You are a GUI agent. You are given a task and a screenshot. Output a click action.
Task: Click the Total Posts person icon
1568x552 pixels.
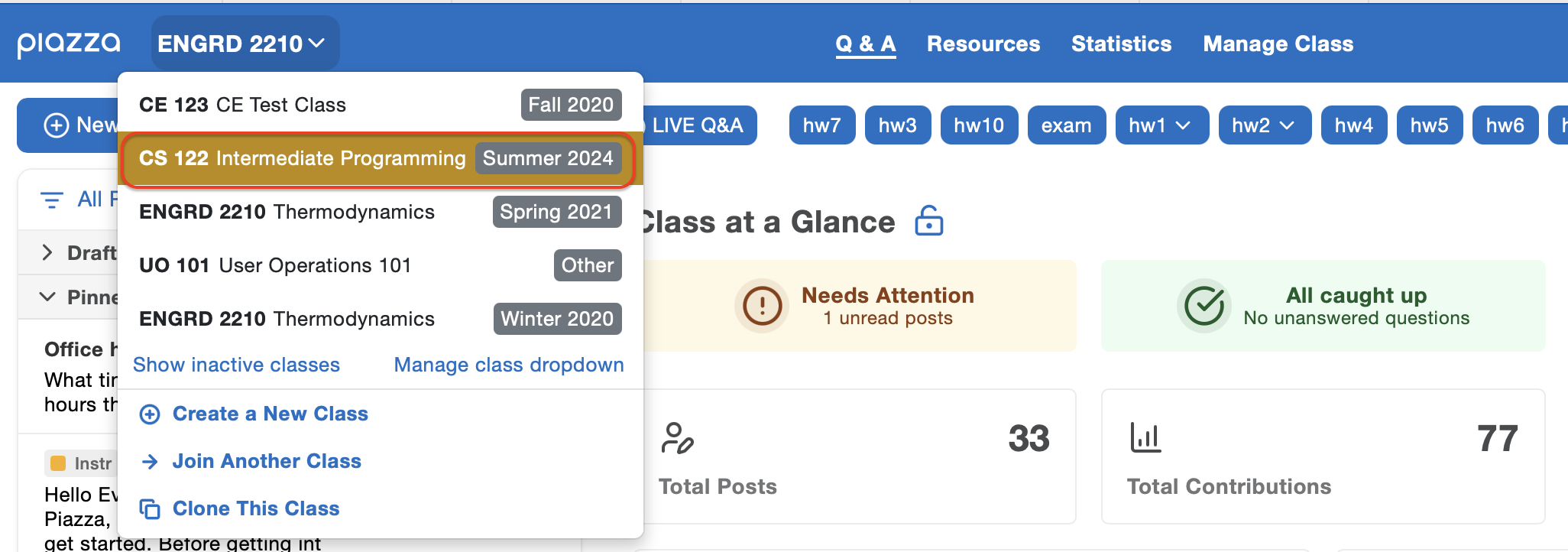click(677, 438)
